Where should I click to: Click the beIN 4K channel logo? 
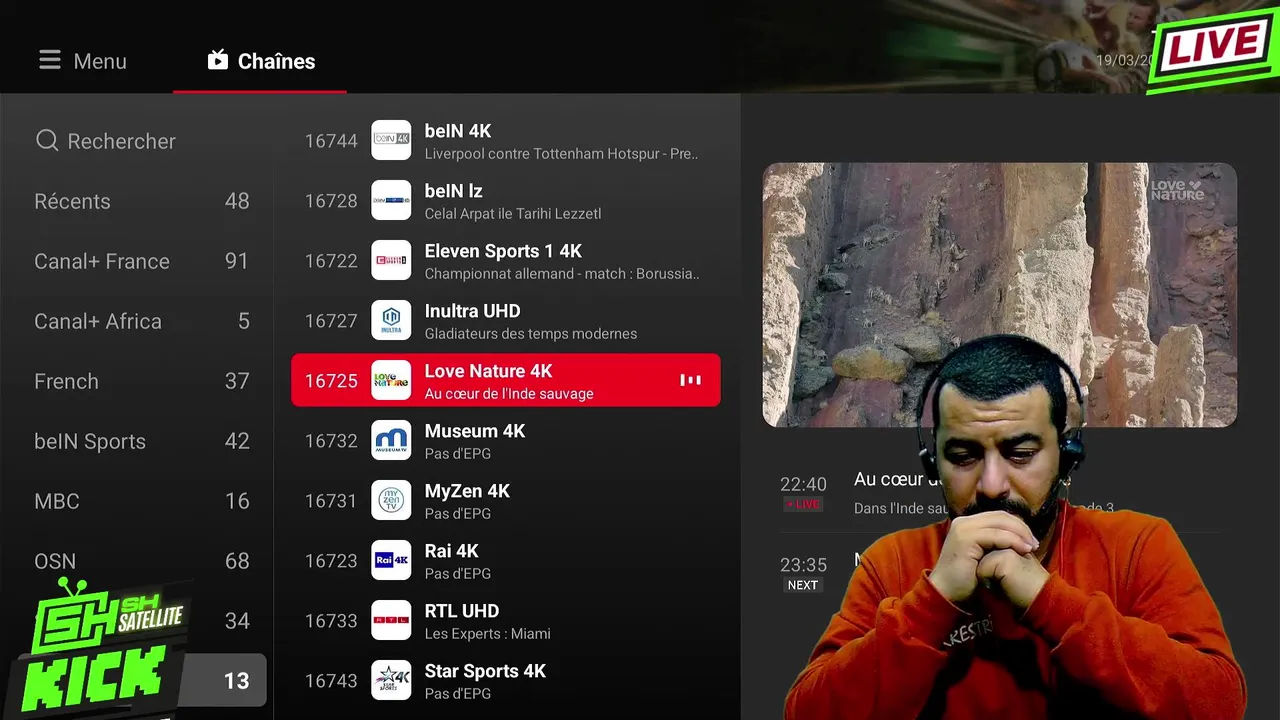pyautogui.click(x=391, y=140)
